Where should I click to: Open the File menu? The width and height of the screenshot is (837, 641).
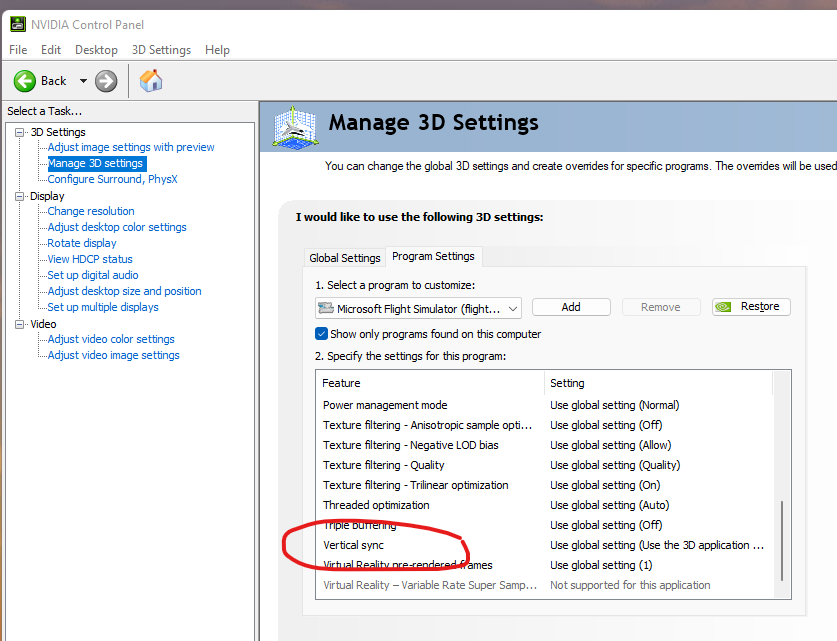(x=18, y=50)
